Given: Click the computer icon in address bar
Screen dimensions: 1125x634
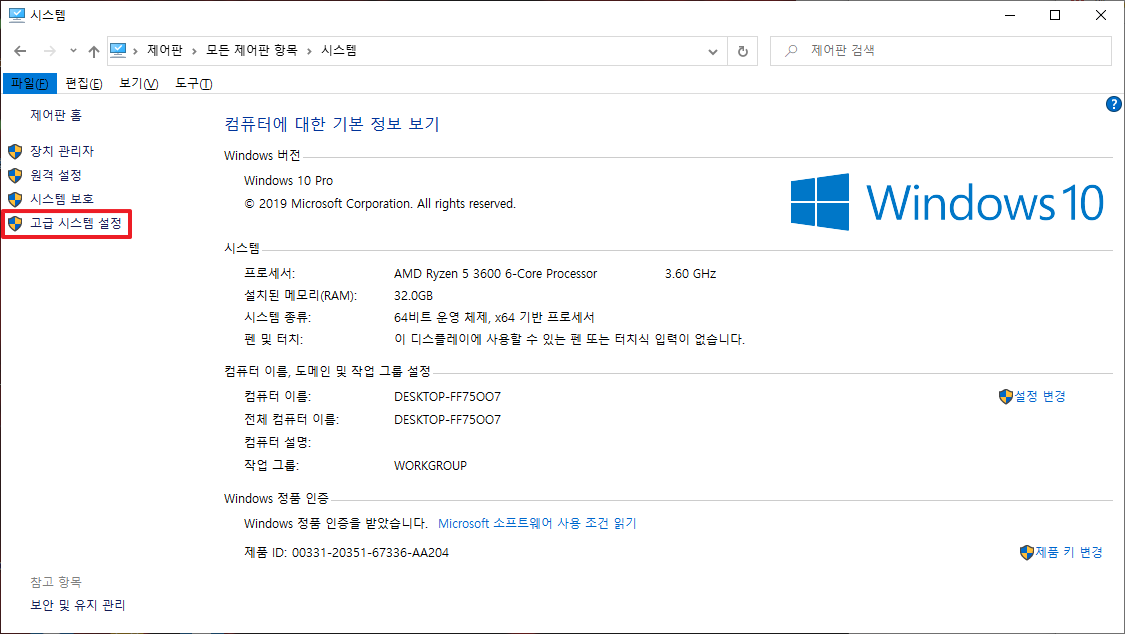Looking at the screenshot, I should (x=118, y=50).
